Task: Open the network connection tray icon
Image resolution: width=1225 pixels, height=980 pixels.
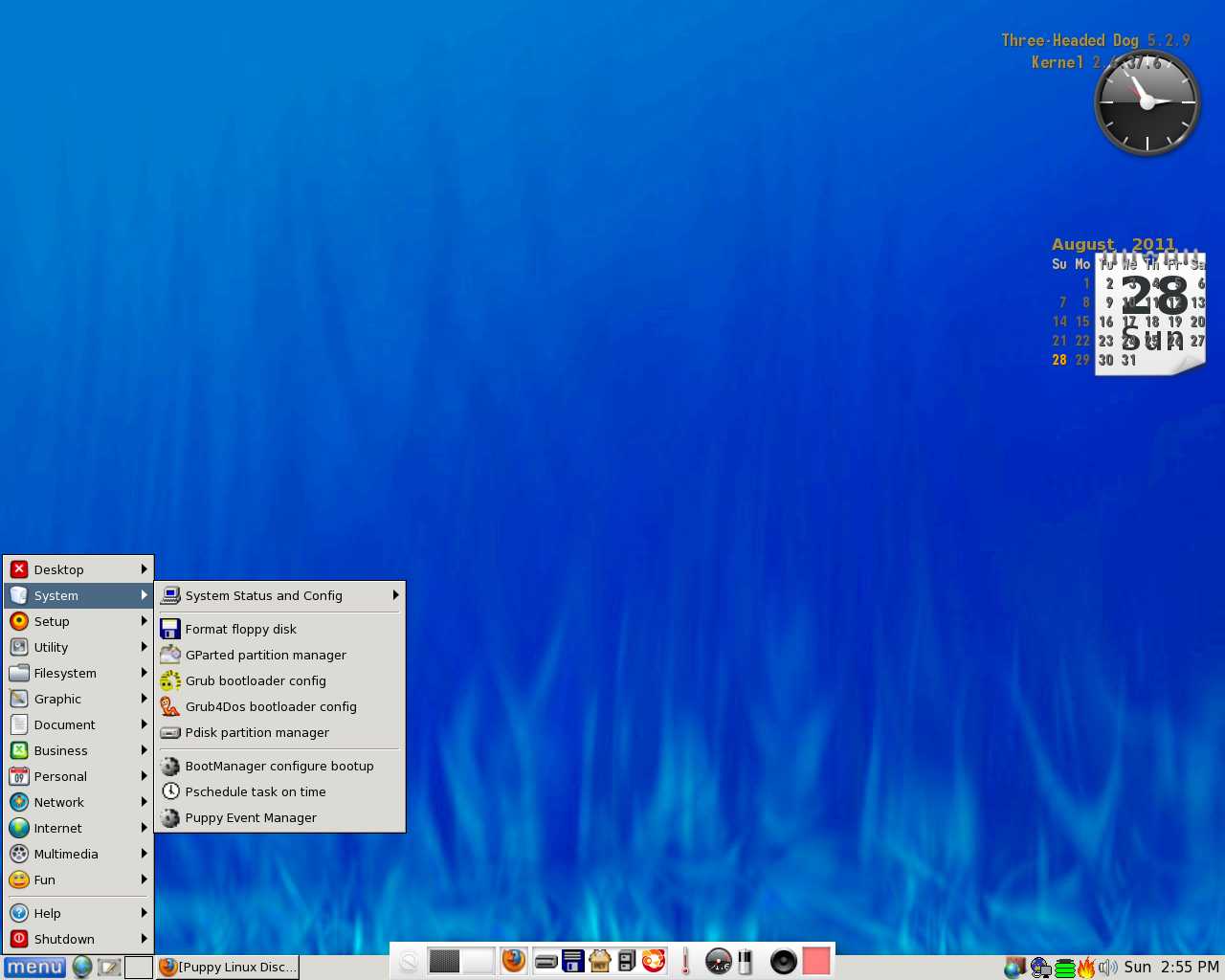Action: (x=1040, y=968)
